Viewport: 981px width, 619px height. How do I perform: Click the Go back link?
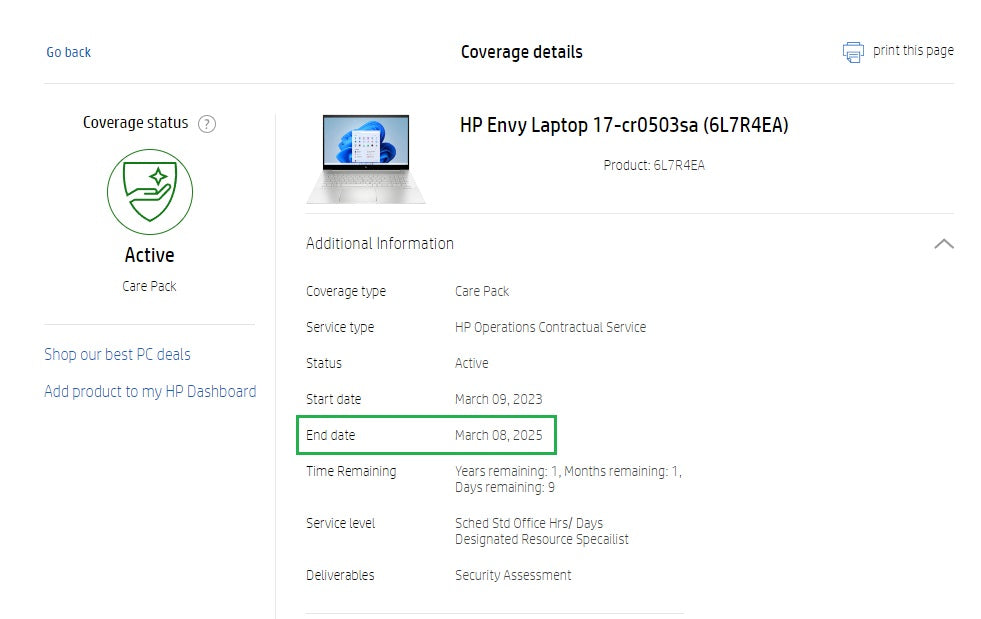tap(68, 52)
